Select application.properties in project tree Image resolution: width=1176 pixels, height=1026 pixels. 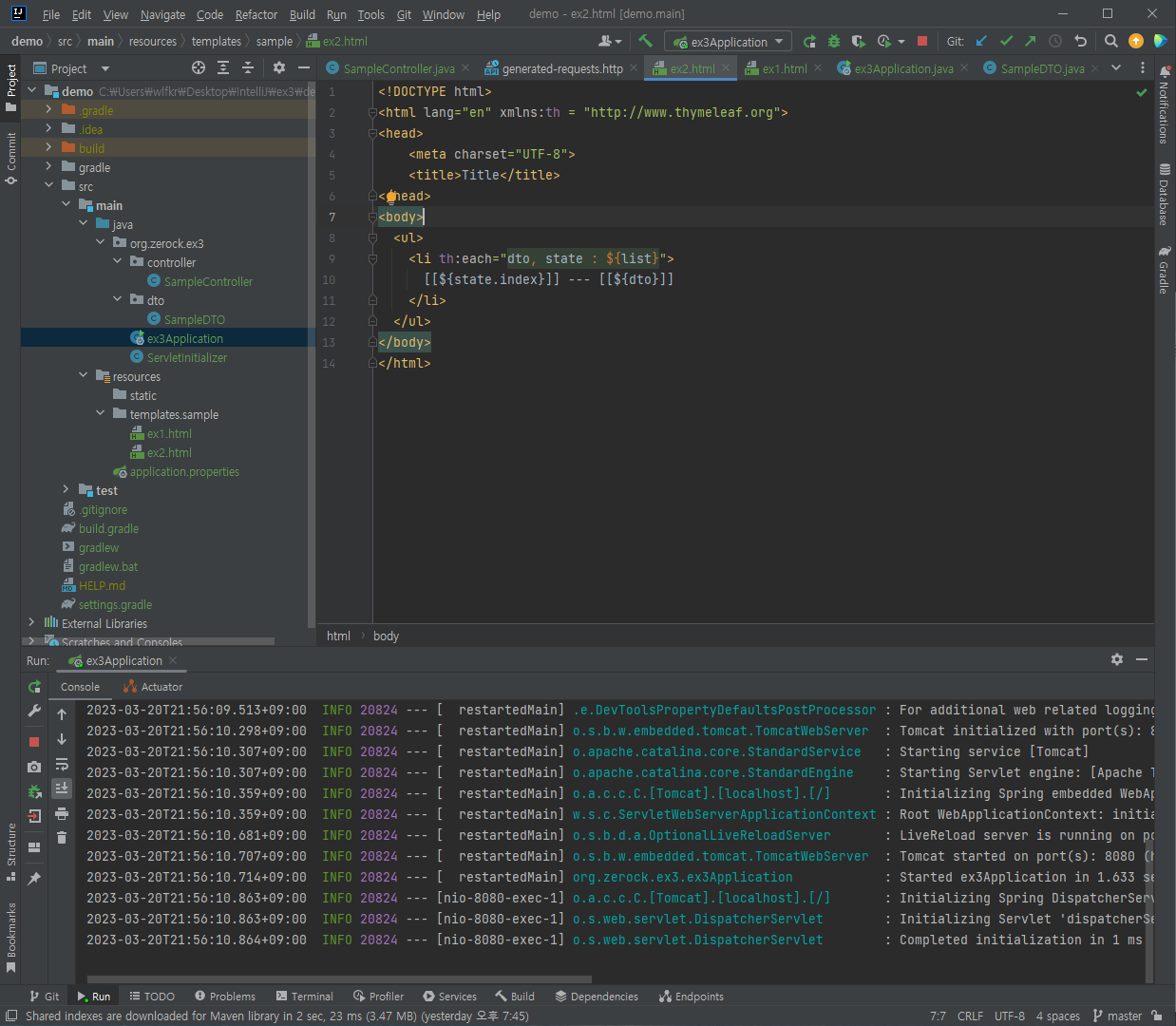tap(184, 471)
